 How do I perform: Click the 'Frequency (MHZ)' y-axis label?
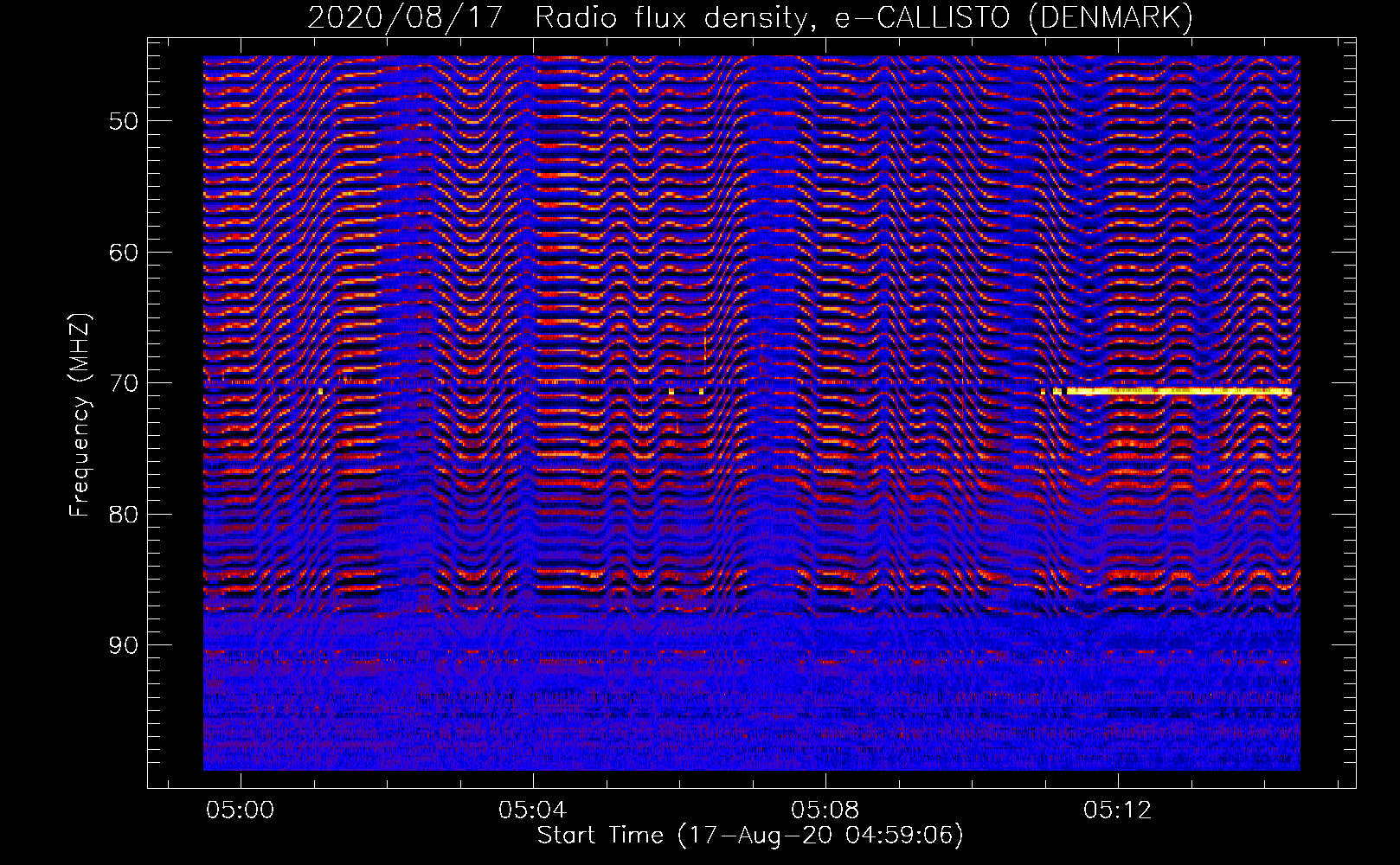click(x=80, y=415)
